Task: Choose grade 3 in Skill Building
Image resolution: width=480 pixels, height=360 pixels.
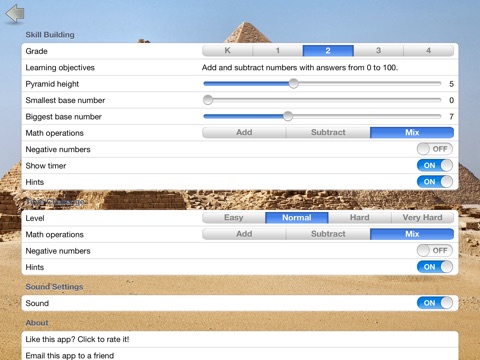Action: (x=378, y=51)
